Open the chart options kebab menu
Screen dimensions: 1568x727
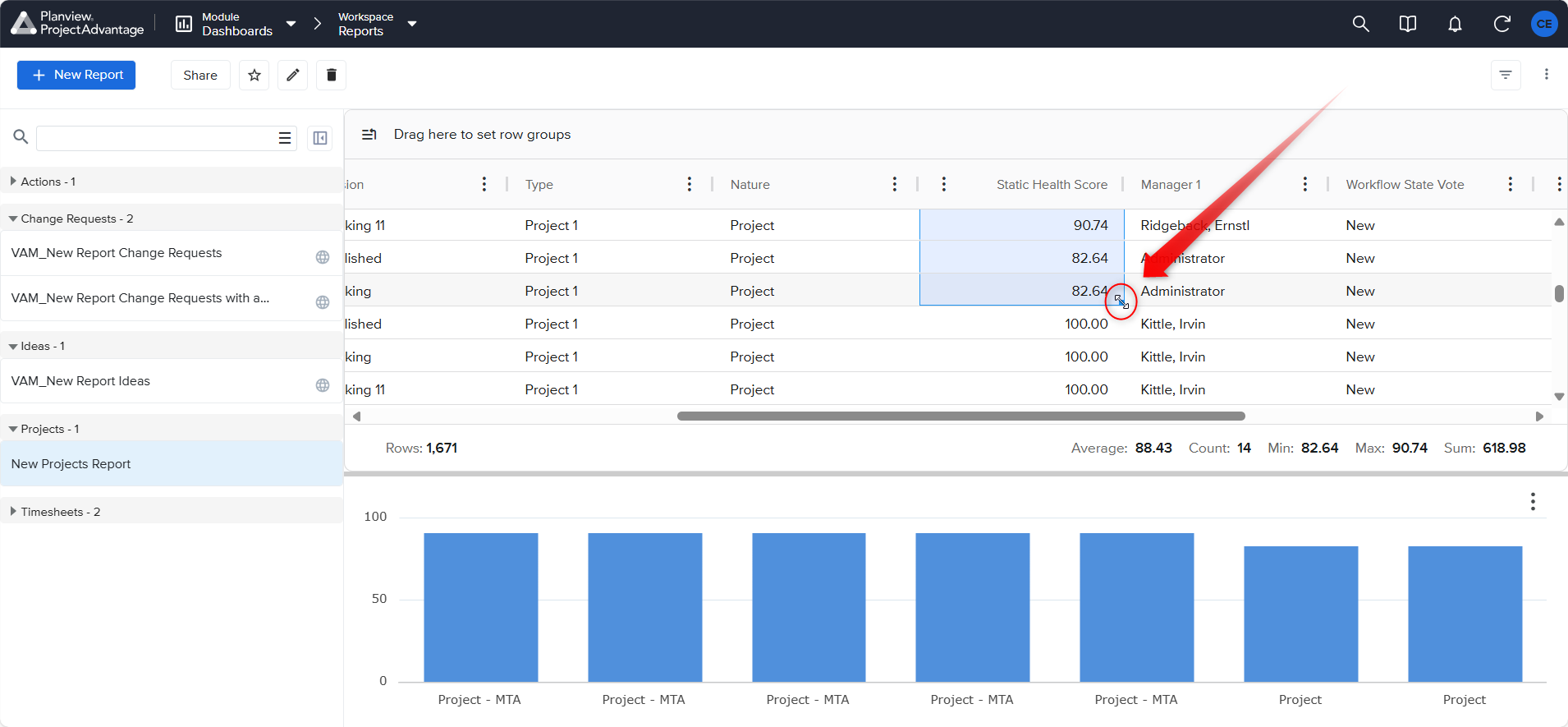pos(1532,502)
